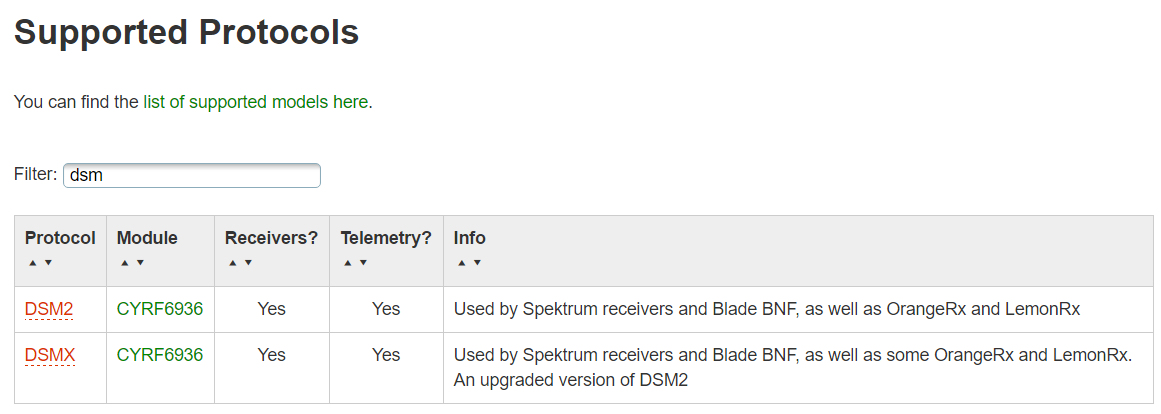This screenshot has width=1161, height=414.
Task: Click the down arrow under Telemetry?
Action: [x=363, y=263]
